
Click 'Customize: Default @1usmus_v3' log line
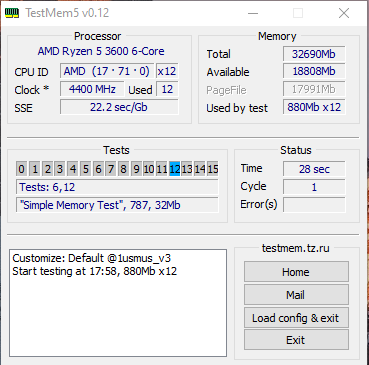point(92,258)
